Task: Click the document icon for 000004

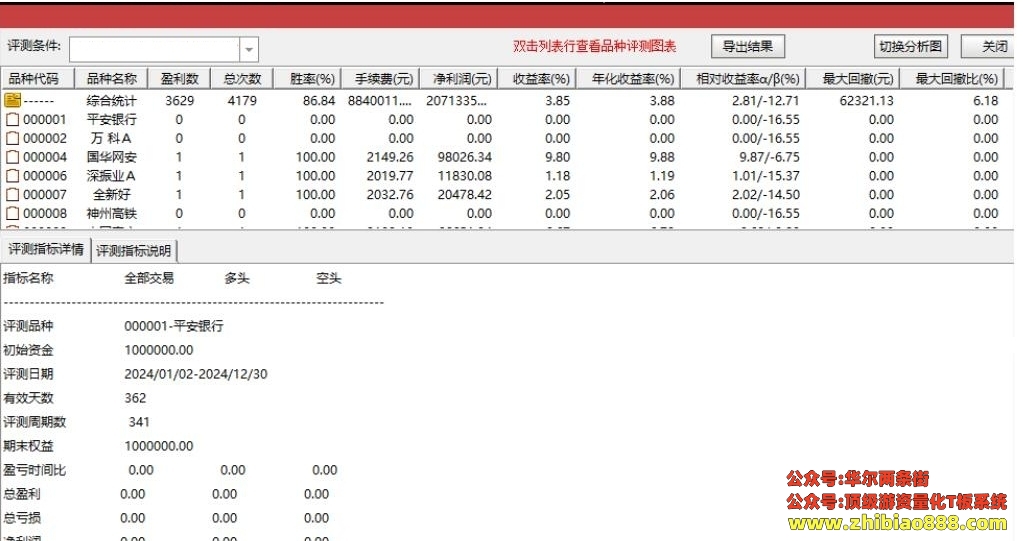Action: tap(12, 157)
